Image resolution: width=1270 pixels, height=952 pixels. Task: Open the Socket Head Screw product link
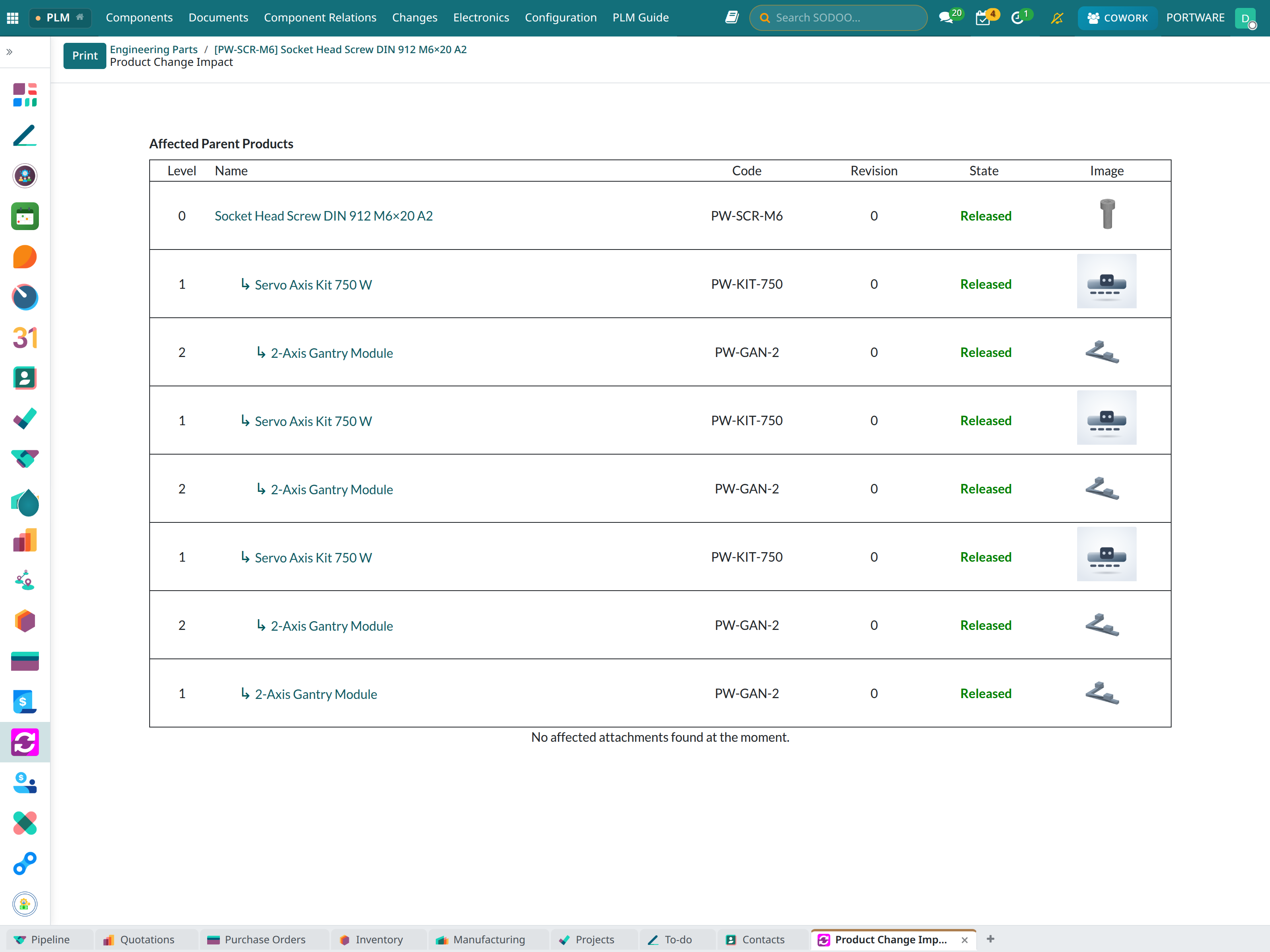tap(323, 216)
